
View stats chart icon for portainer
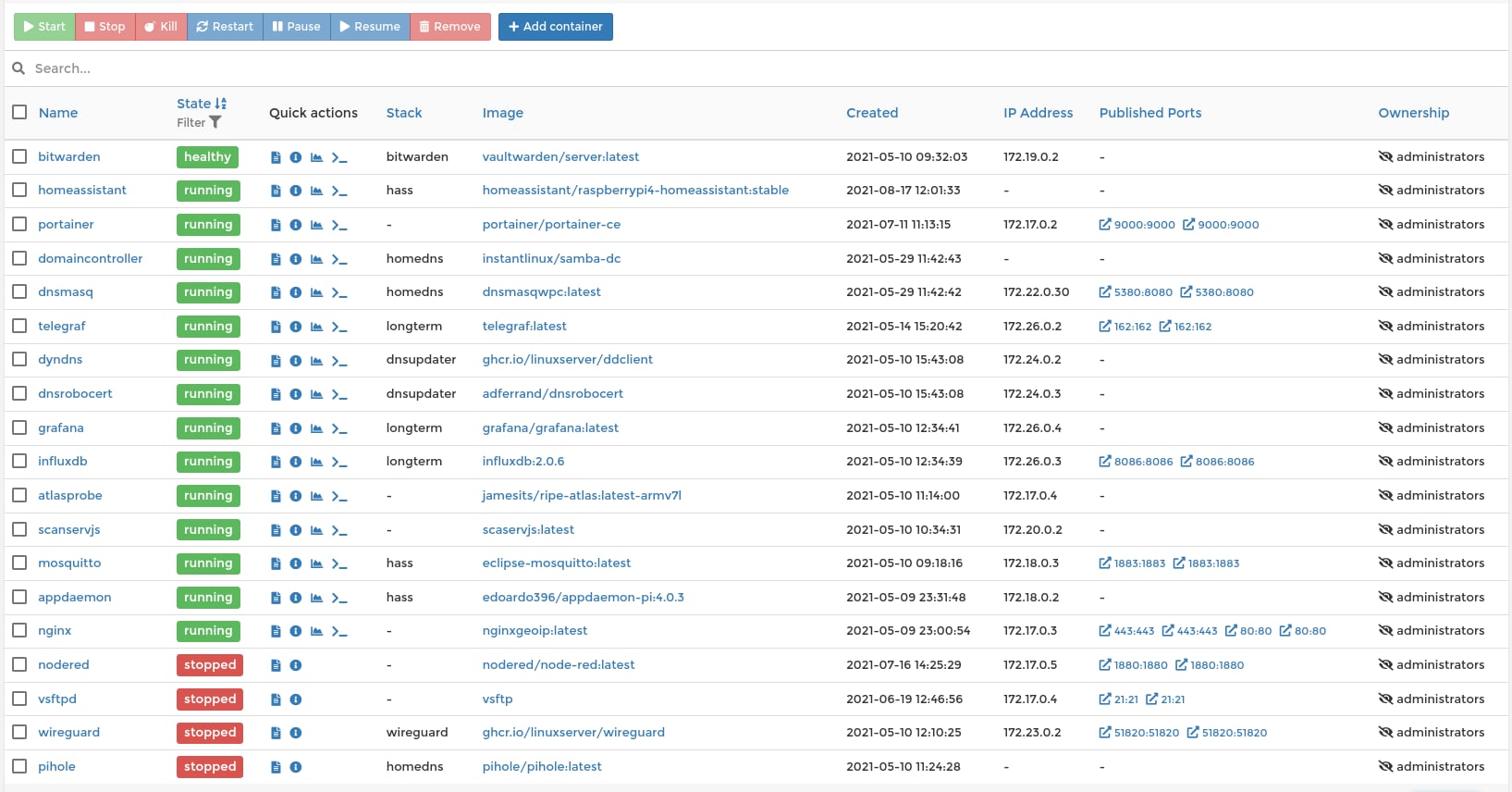coord(316,225)
